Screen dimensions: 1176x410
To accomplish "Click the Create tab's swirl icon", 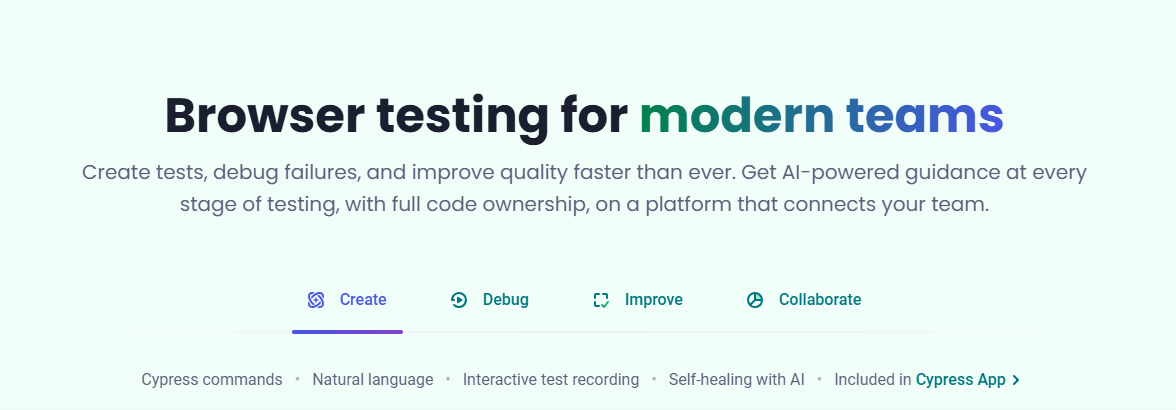I will click(316, 300).
